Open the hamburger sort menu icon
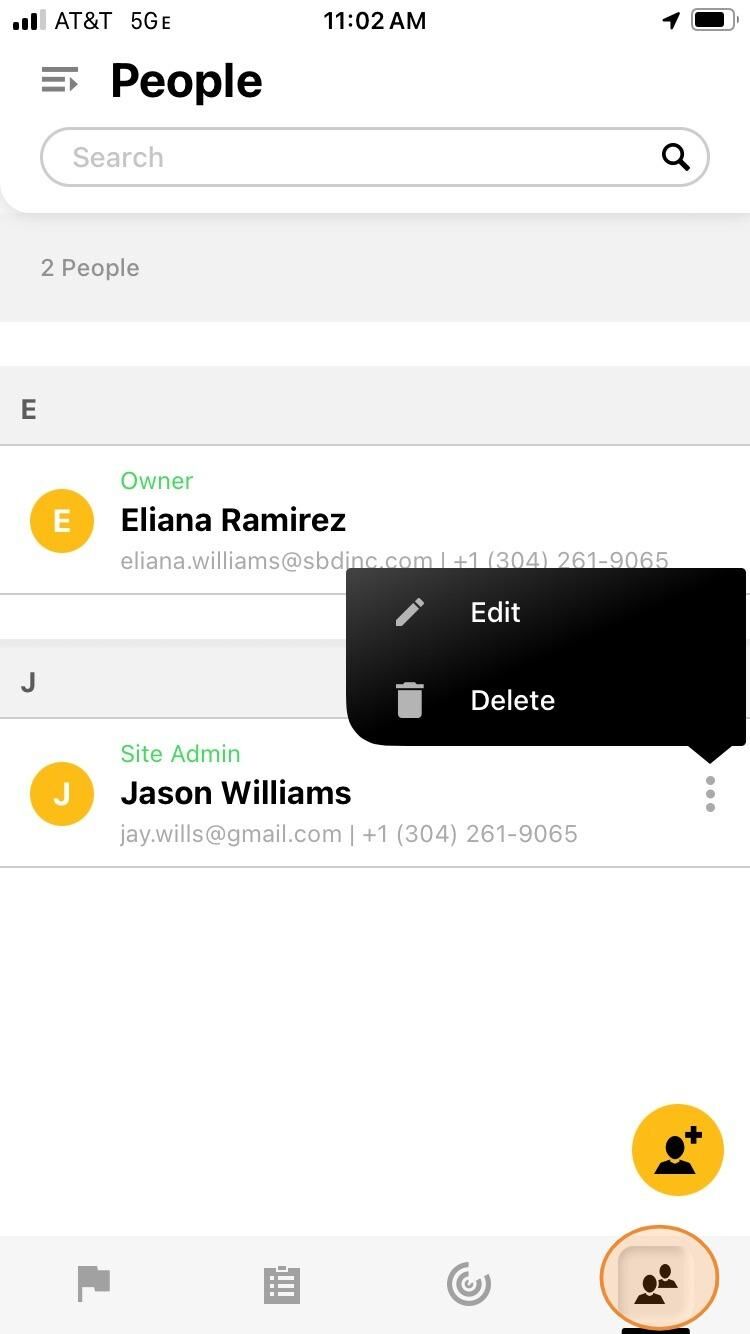Viewport: 750px width, 1334px height. click(60, 81)
